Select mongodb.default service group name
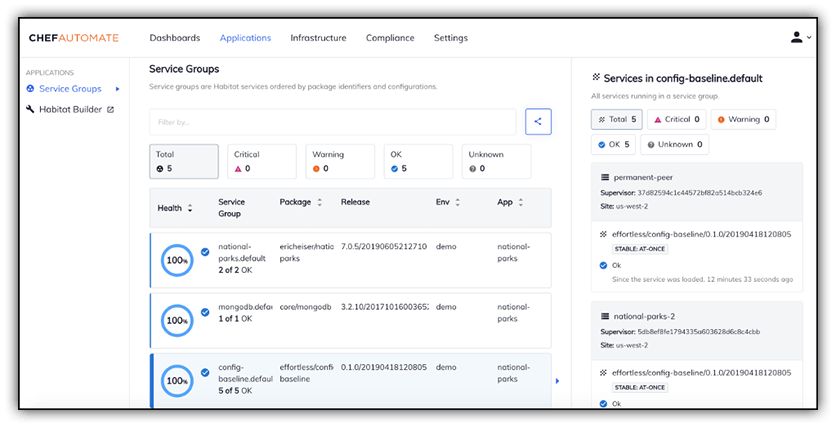838x429 pixels. point(245,307)
